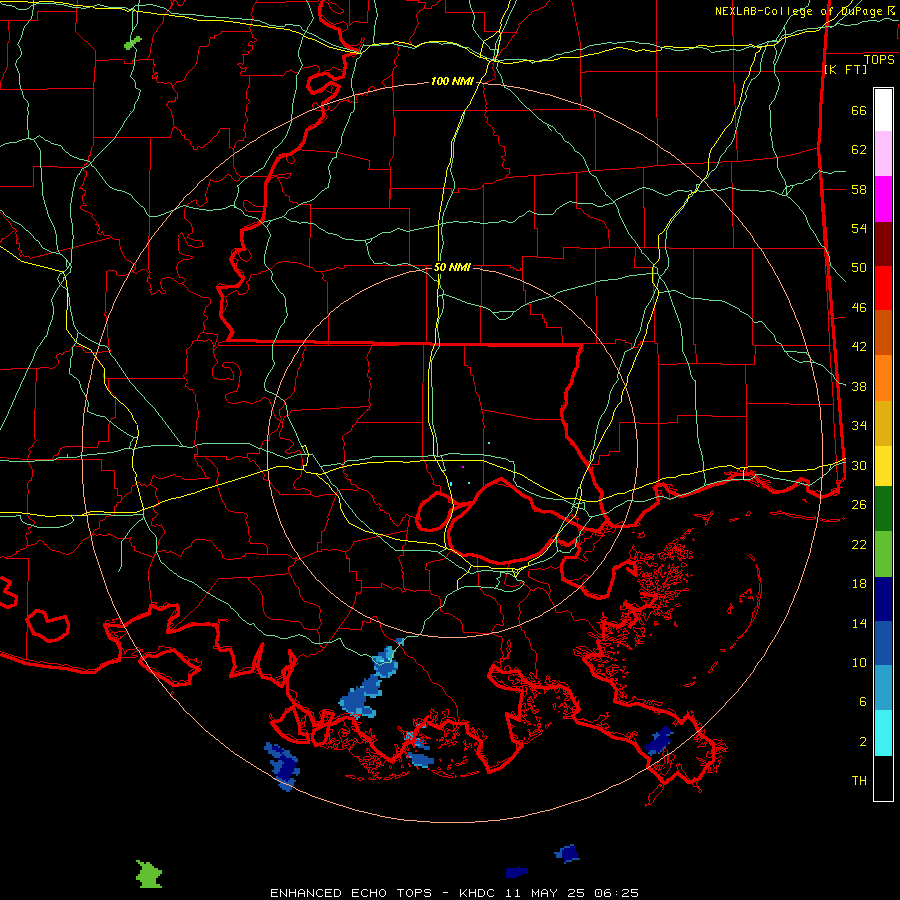This screenshot has width=900, height=900.
Task: Click the 62 scale value
Action: (x=859, y=150)
